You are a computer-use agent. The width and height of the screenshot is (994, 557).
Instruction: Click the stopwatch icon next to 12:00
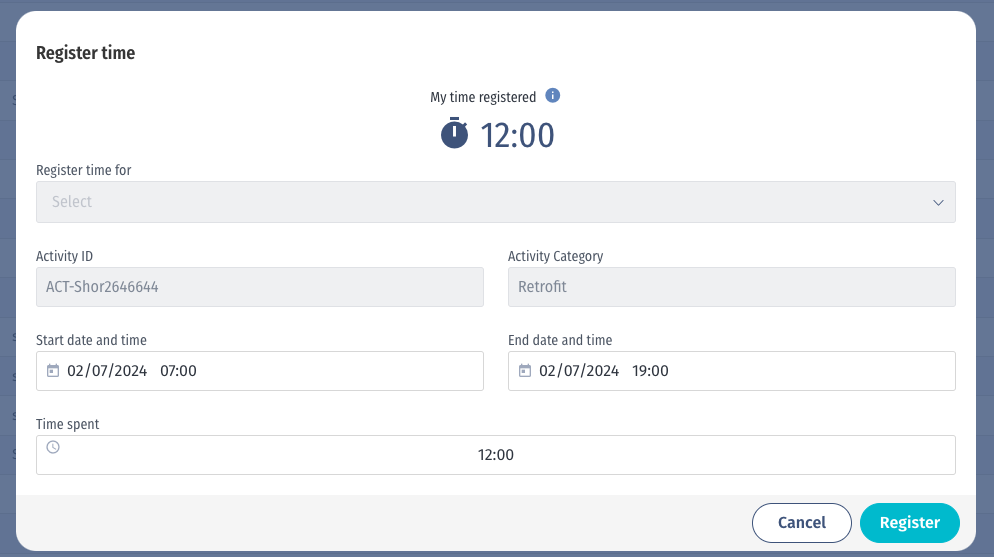click(x=455, y=134)
